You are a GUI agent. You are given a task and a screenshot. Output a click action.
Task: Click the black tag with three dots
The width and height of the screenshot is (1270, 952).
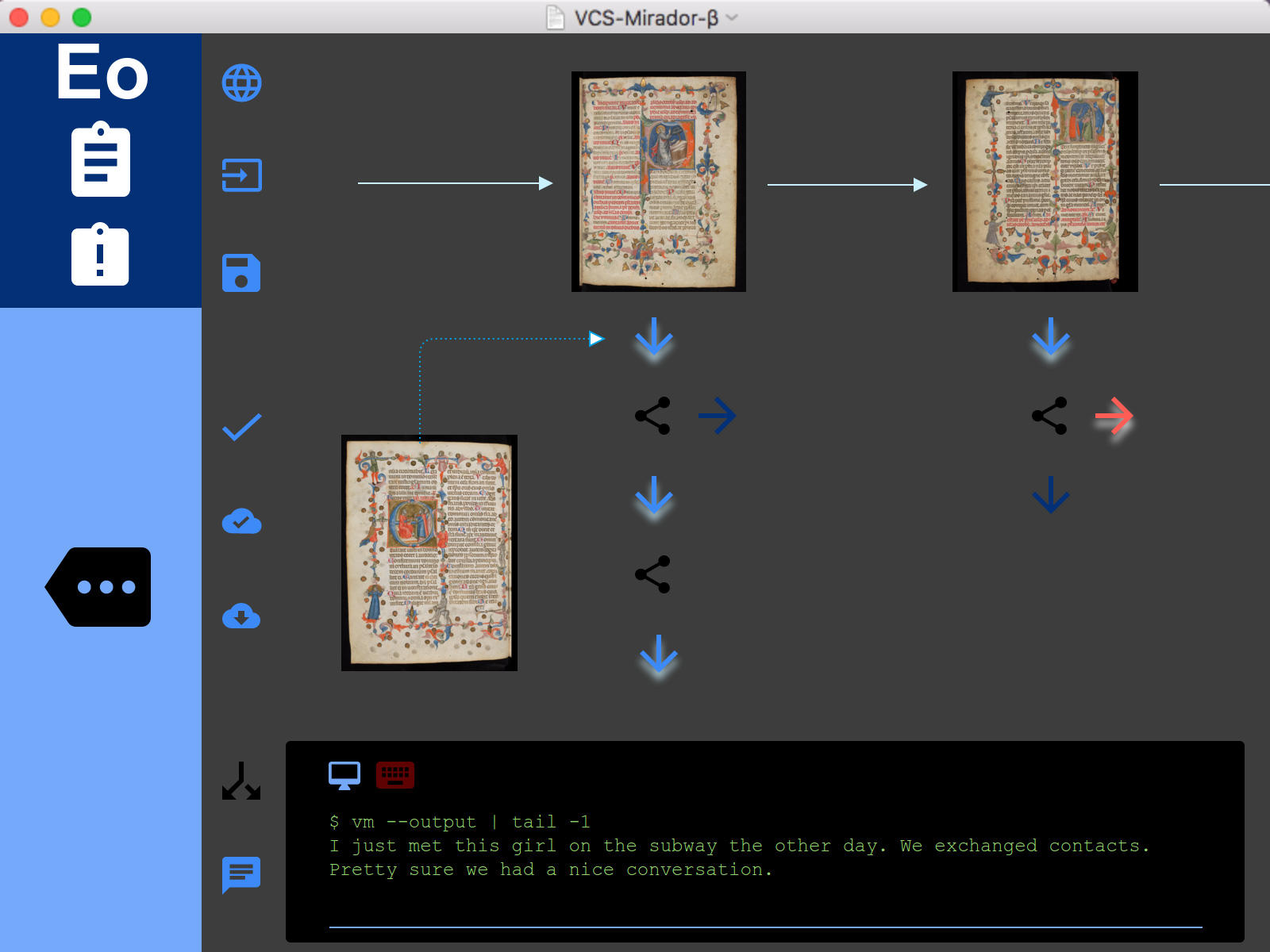pyautogui.click(x=98, y=587)
